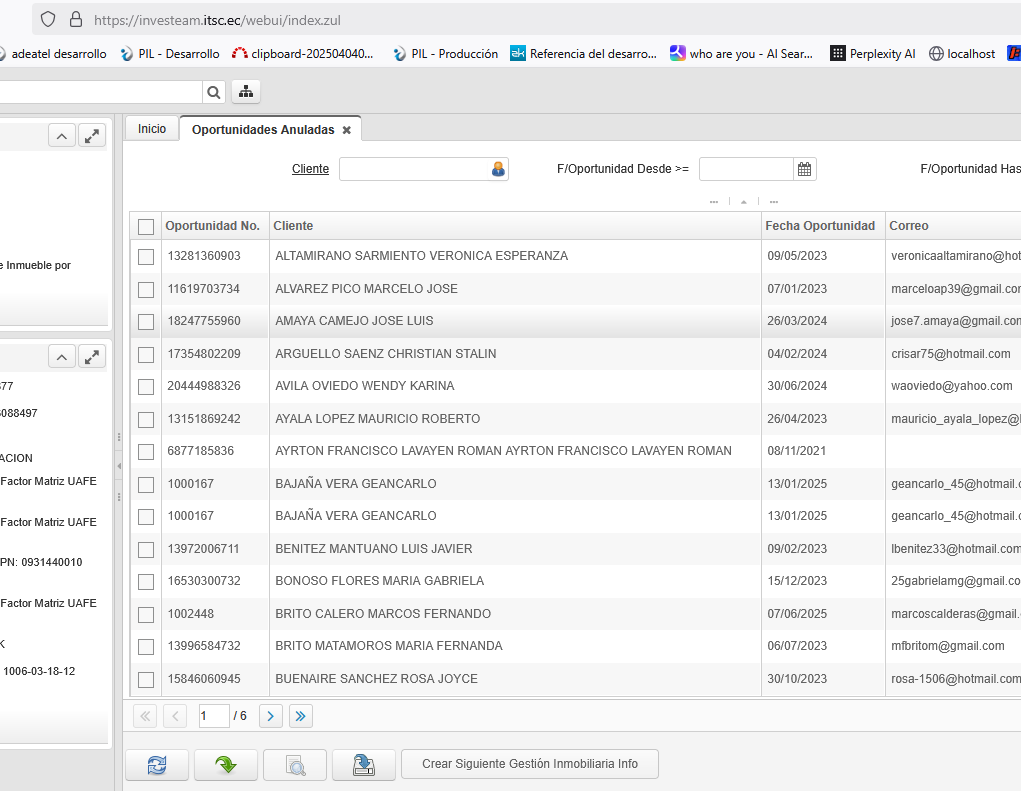Click the green arrow process button
Image resolution: width=1021 pixels, height=791 pixels.
pos(226,765)
